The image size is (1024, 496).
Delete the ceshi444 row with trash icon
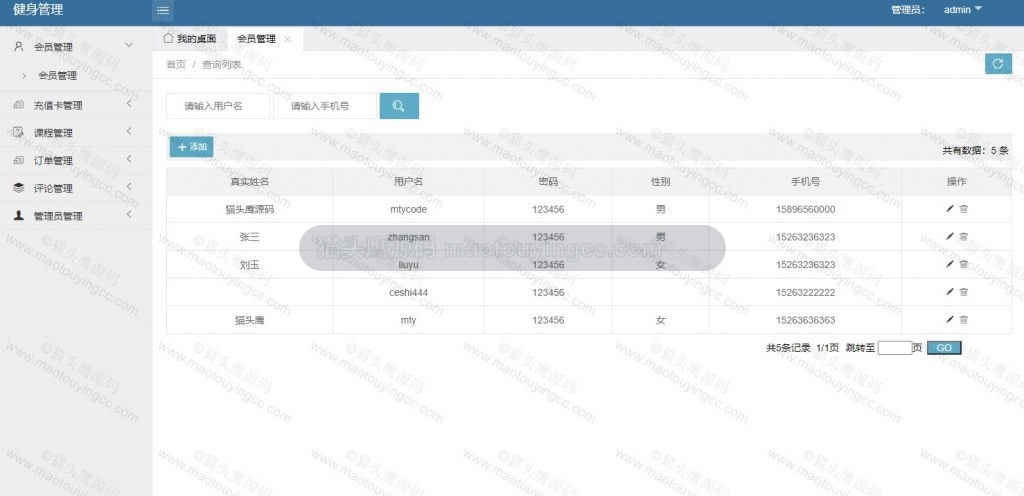pos(964,292)
